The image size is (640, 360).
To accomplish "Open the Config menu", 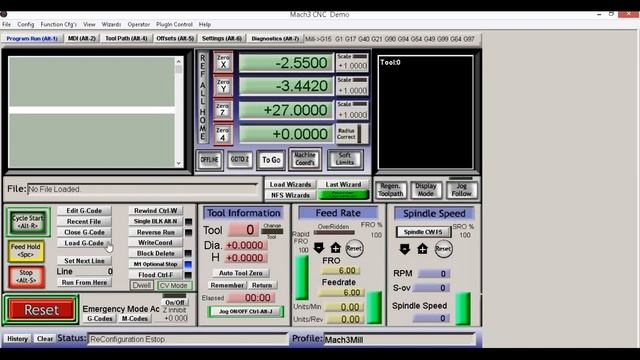I will click(x=26, y=24).
